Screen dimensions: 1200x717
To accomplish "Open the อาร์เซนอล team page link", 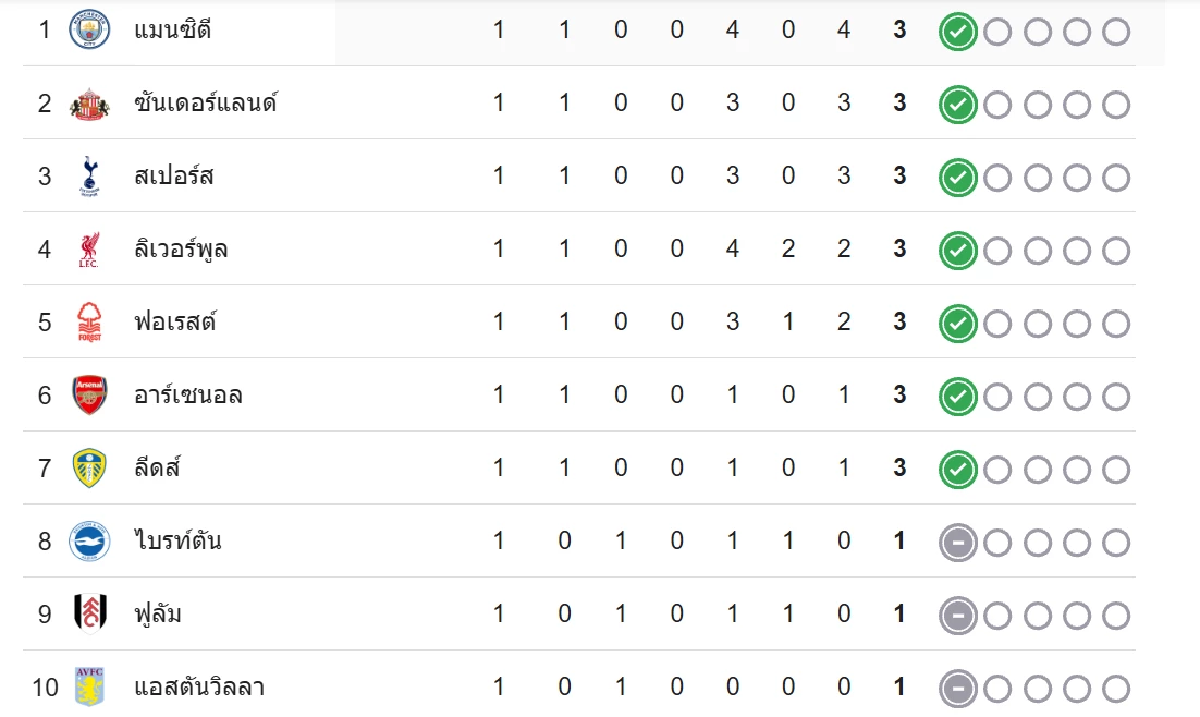I will click(188, 395).
